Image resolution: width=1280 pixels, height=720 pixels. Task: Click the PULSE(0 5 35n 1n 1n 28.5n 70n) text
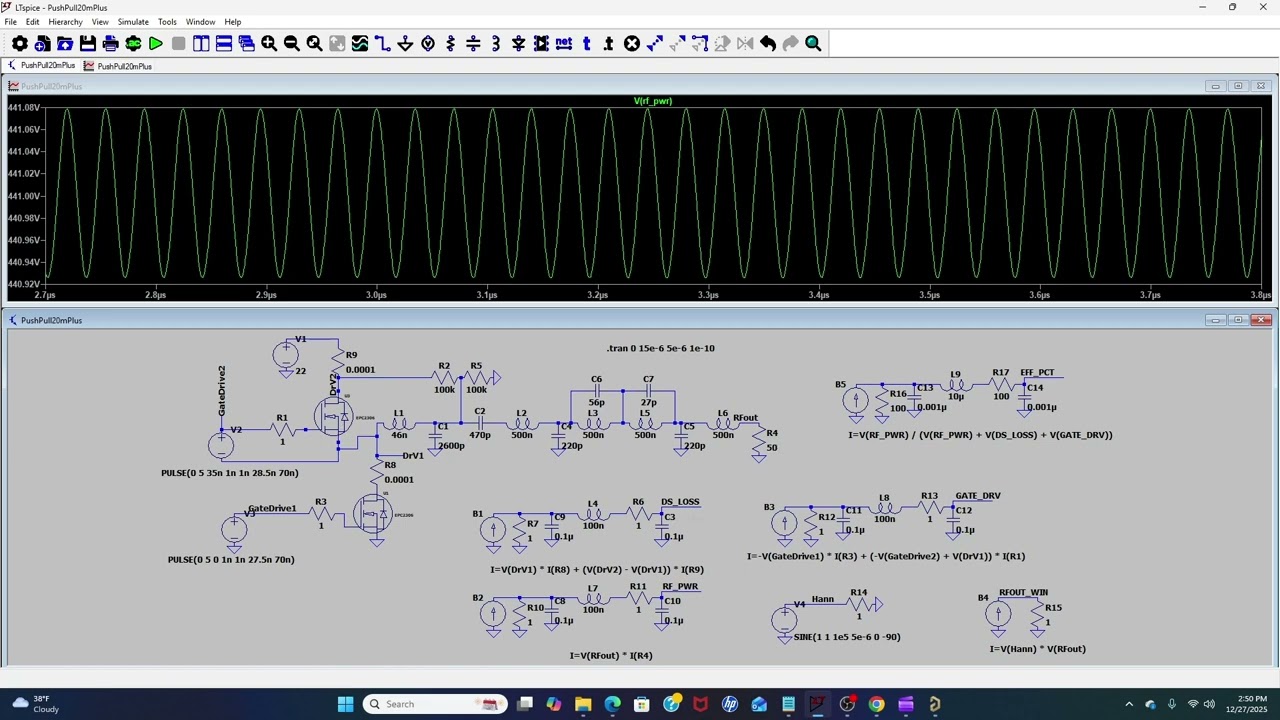click(230, 473)
